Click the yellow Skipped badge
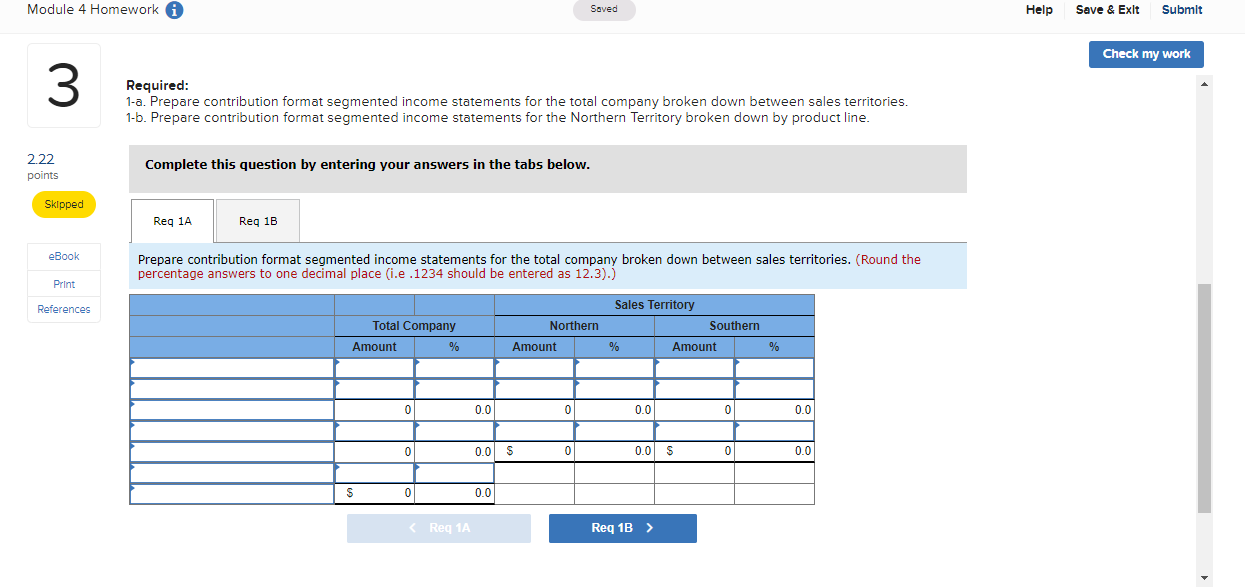 coord(63,204)
